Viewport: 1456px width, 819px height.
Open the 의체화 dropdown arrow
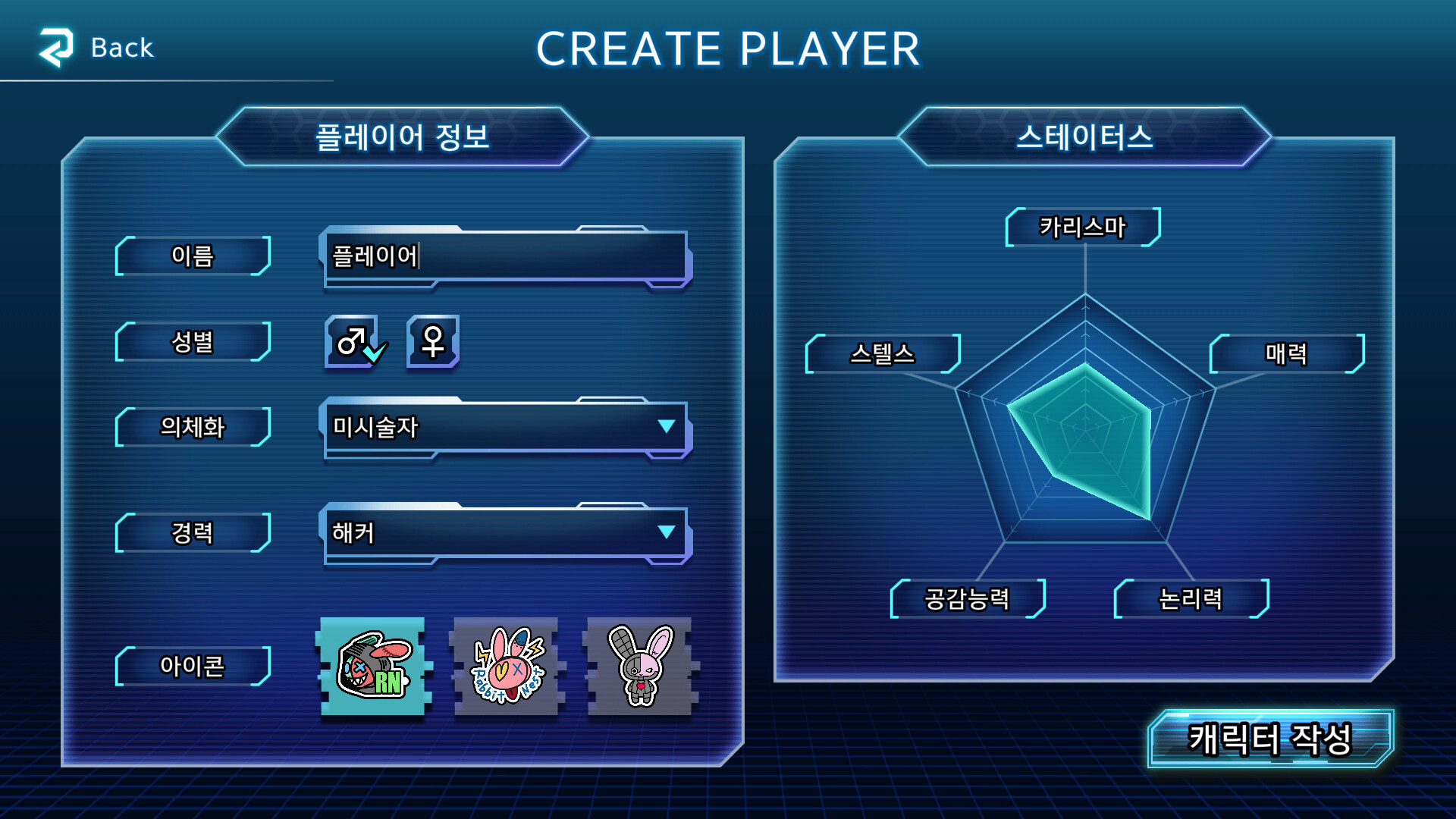pyautogui.click(x=667, y=426)
